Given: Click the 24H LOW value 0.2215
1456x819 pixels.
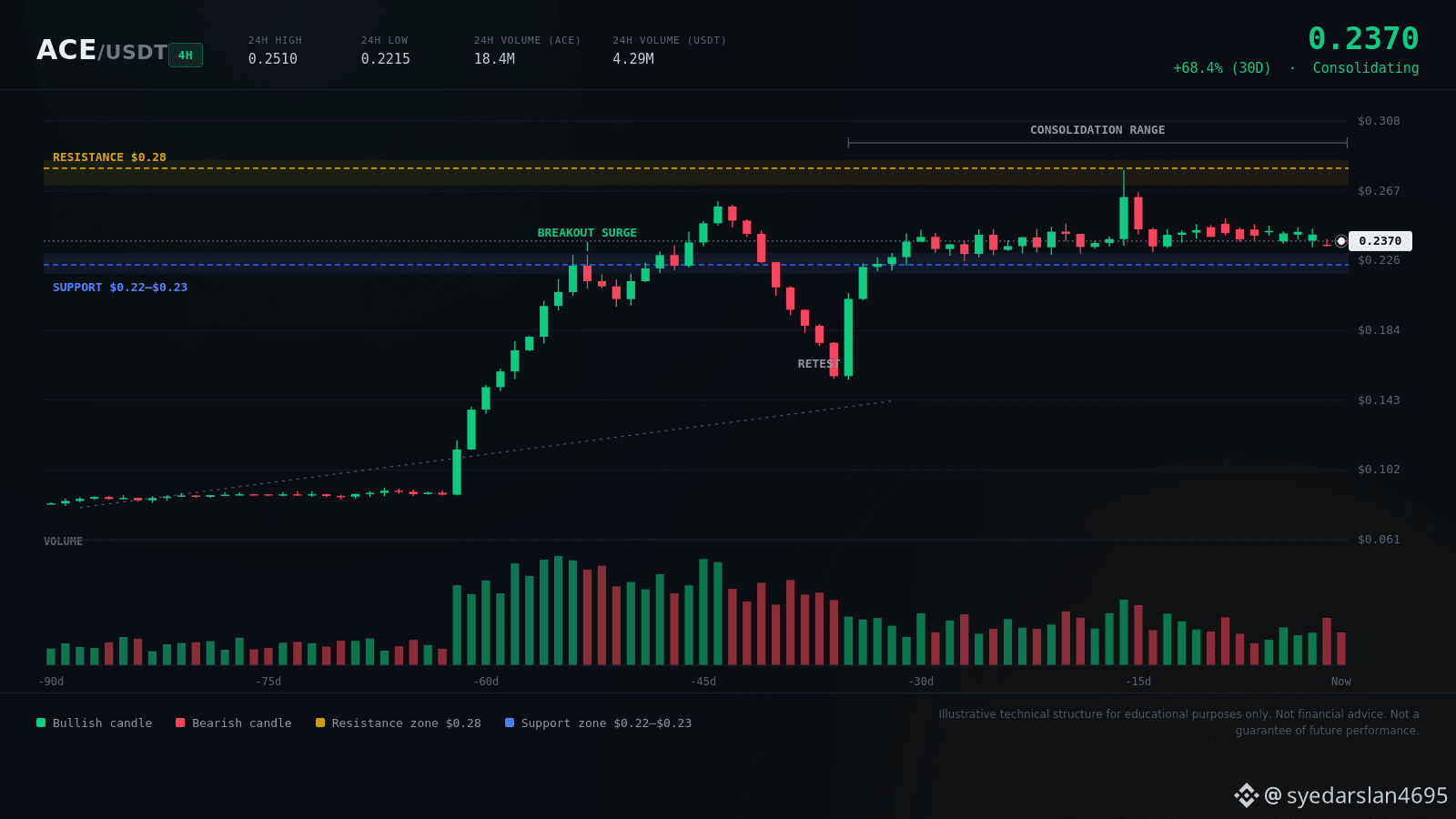Looking at the screenshot, I should [x=386, y=59].
